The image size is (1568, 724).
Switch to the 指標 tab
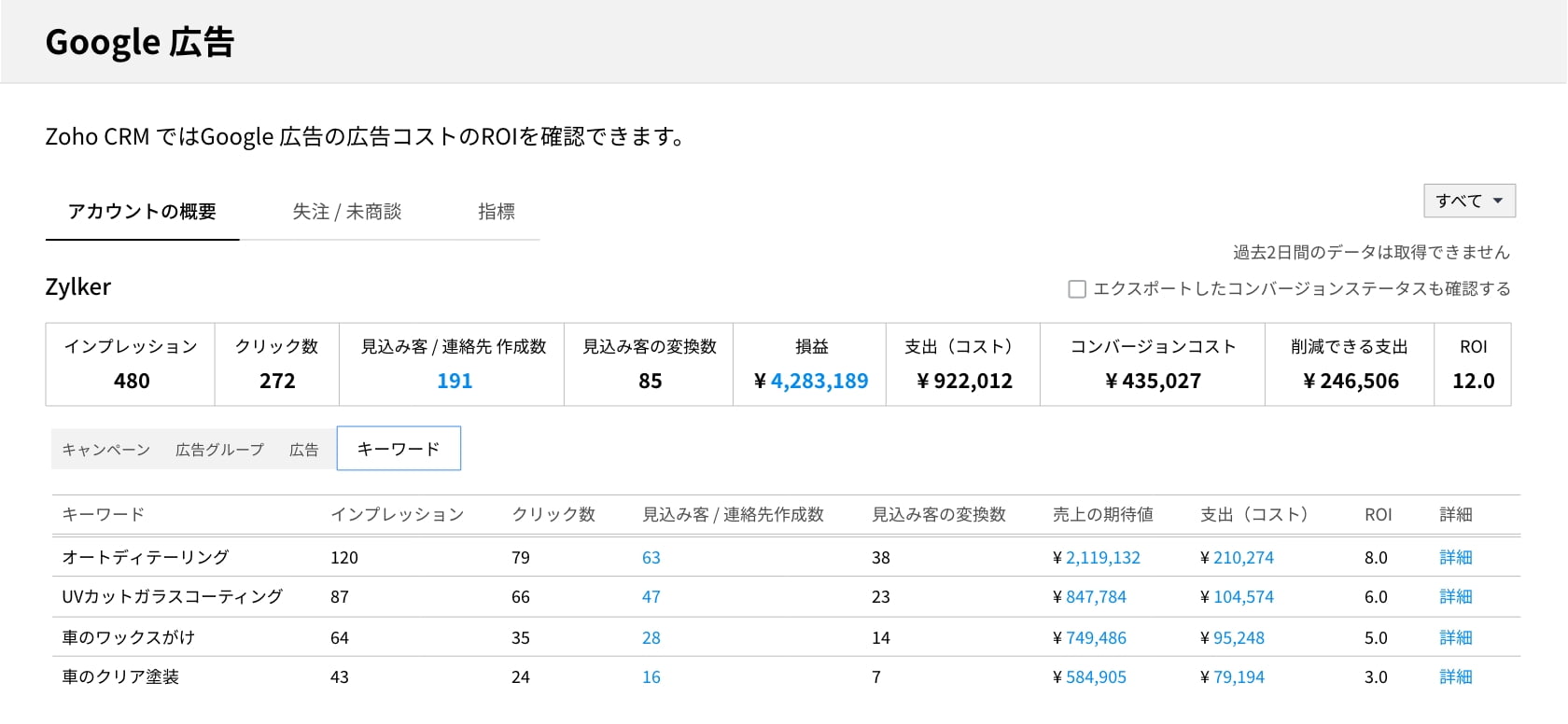click(x=496, y=212)
